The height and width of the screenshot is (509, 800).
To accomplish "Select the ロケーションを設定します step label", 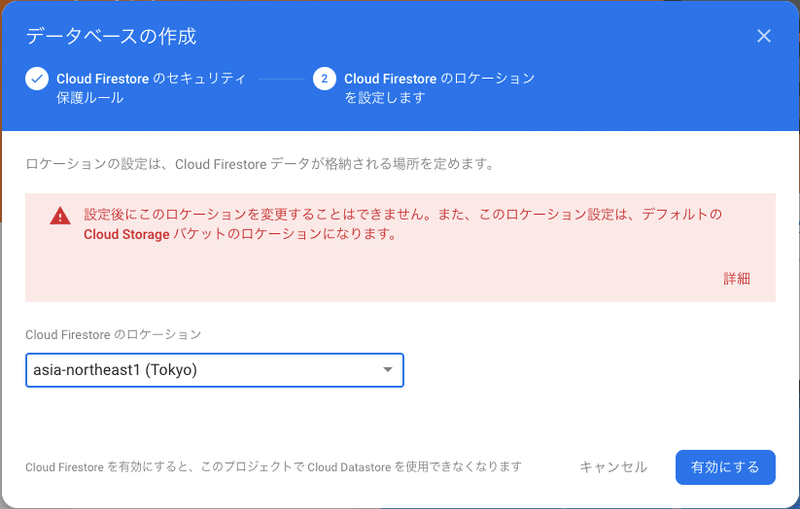I will coord(439,88).
